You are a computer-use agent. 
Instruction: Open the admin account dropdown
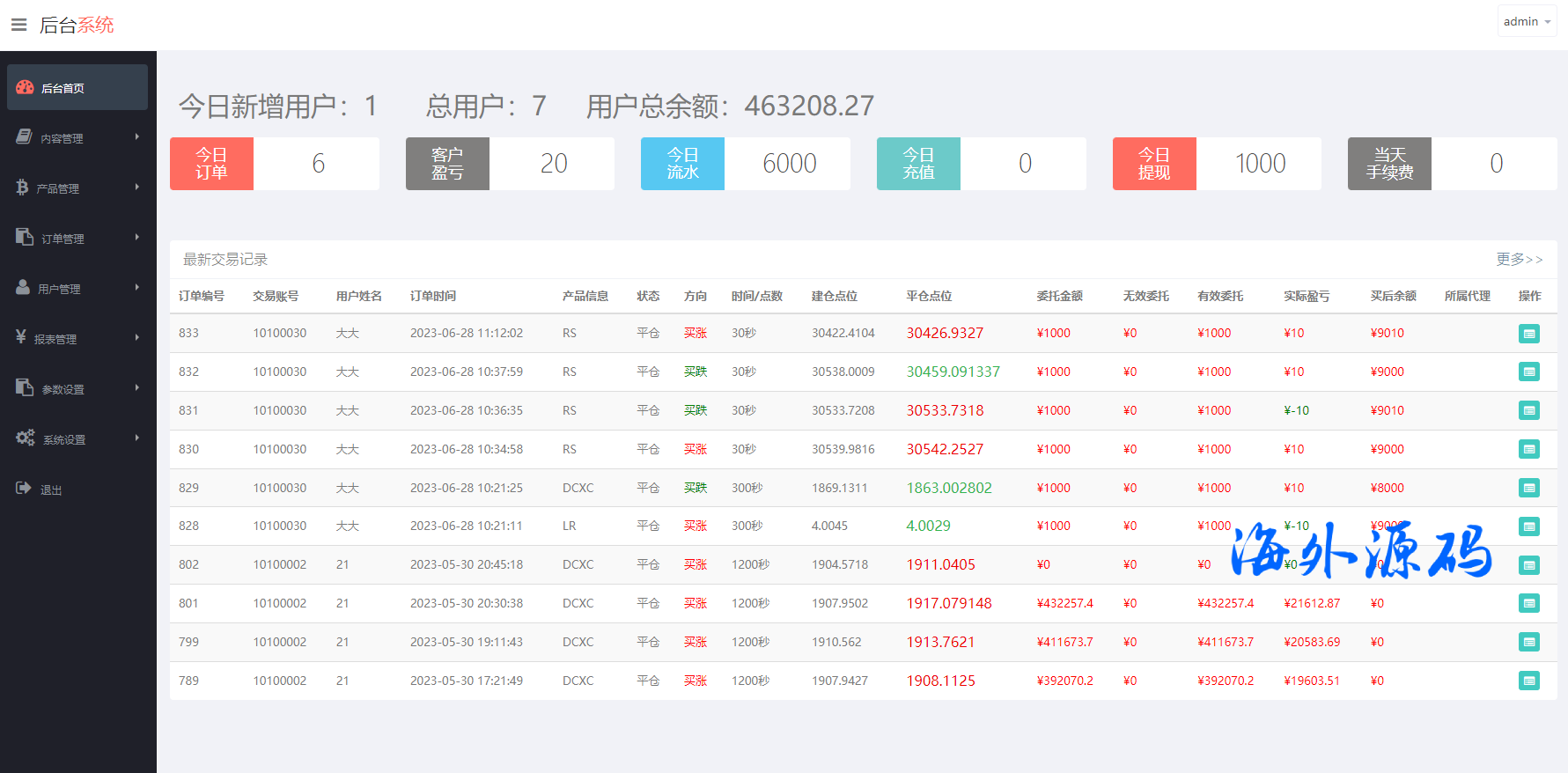tap(1527, 21)
